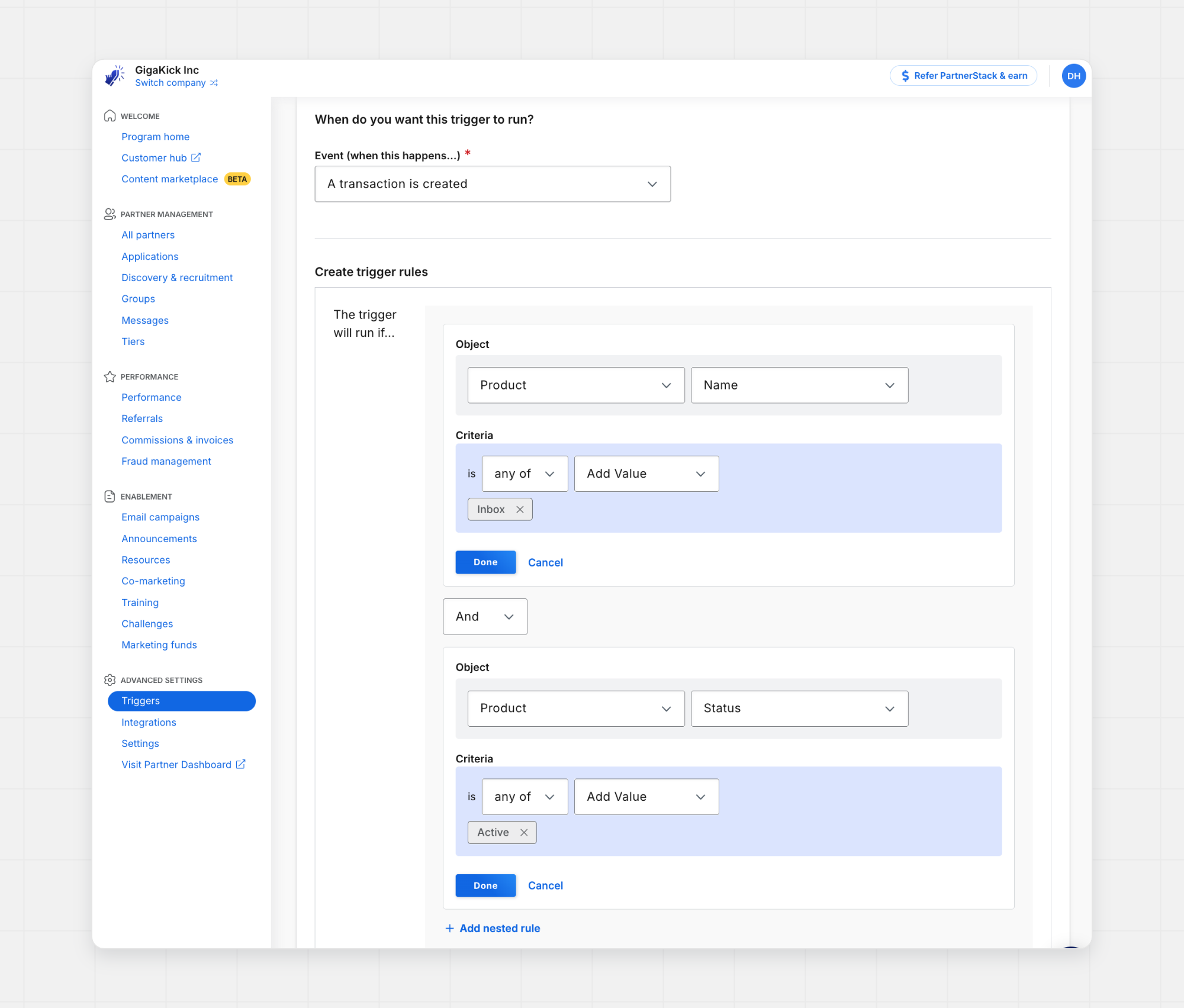Click the shuffle icon beside Switch company
This screenshot has width=1184, height=1008.
tap(214, 83)
